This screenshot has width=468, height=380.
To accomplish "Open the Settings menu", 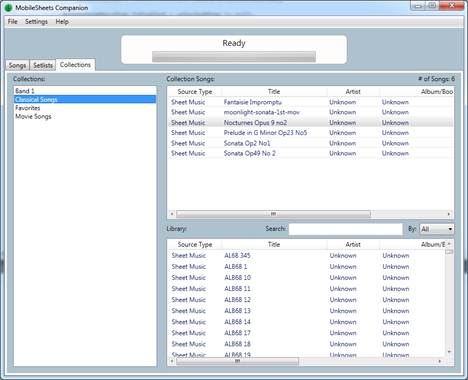I will coord(36,22).
